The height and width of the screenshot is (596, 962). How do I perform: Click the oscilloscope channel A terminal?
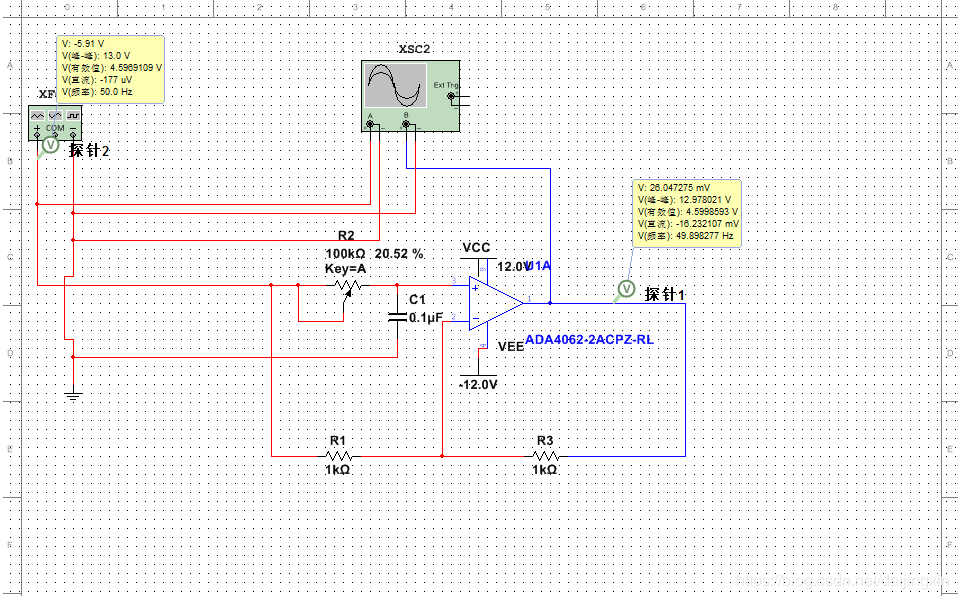pos(370,124)
